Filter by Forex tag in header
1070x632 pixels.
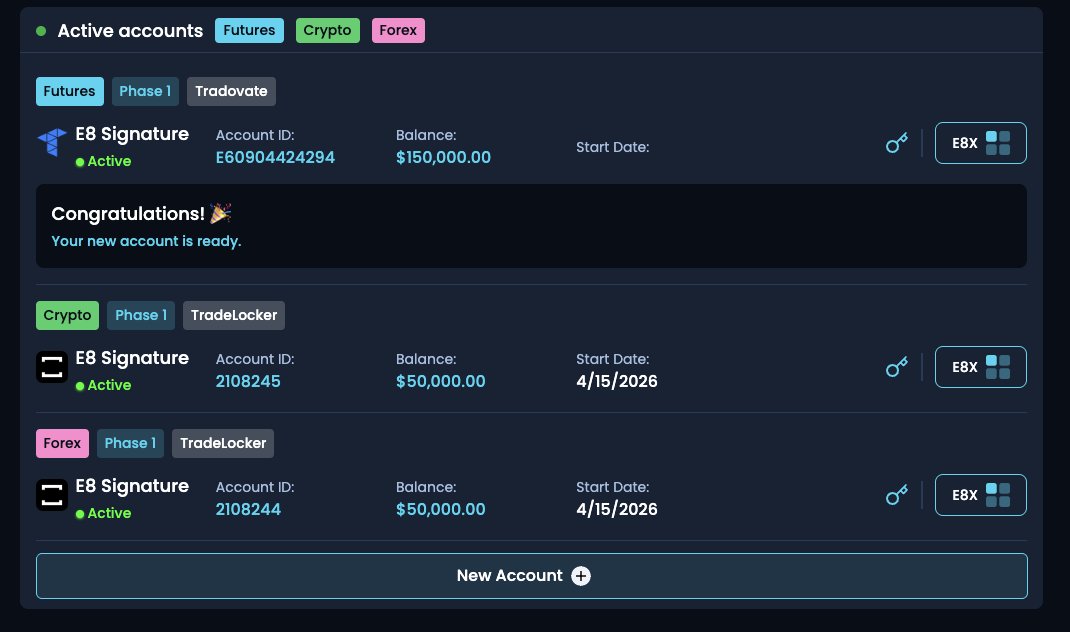[x=399, y=31]
